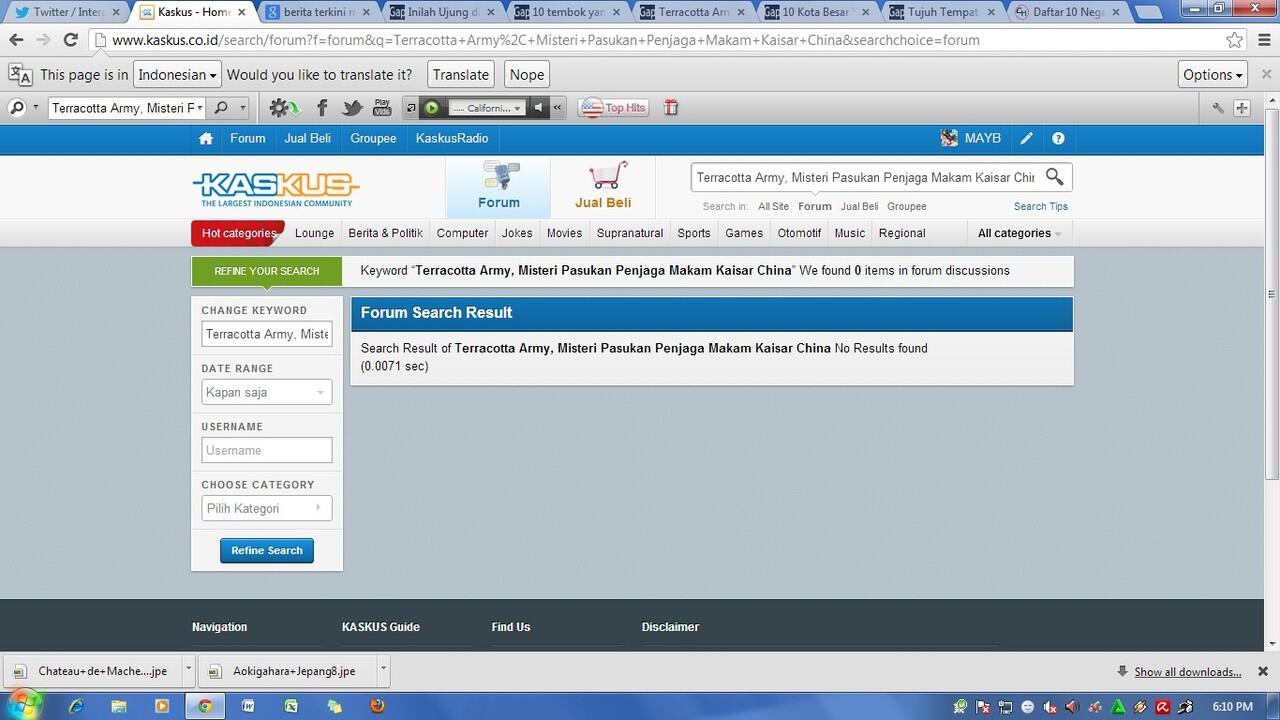Click the Top Hits toolbar button
1280x720 pixels.
(614, 108)
